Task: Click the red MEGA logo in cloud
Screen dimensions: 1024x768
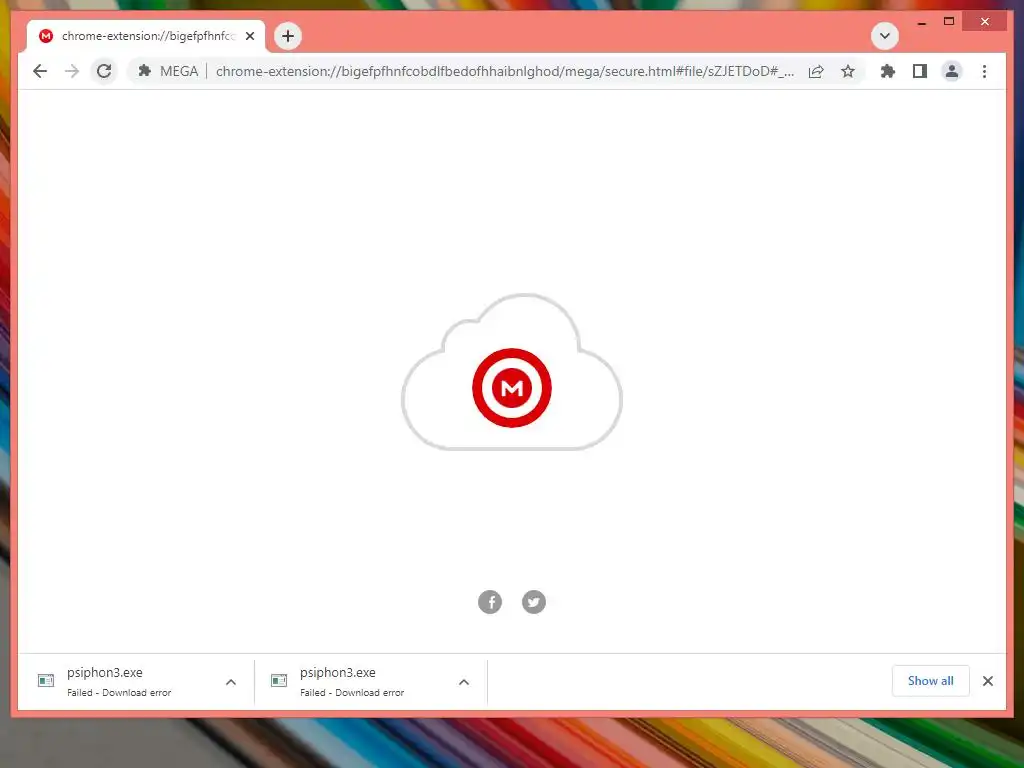Action: point(512,388)
